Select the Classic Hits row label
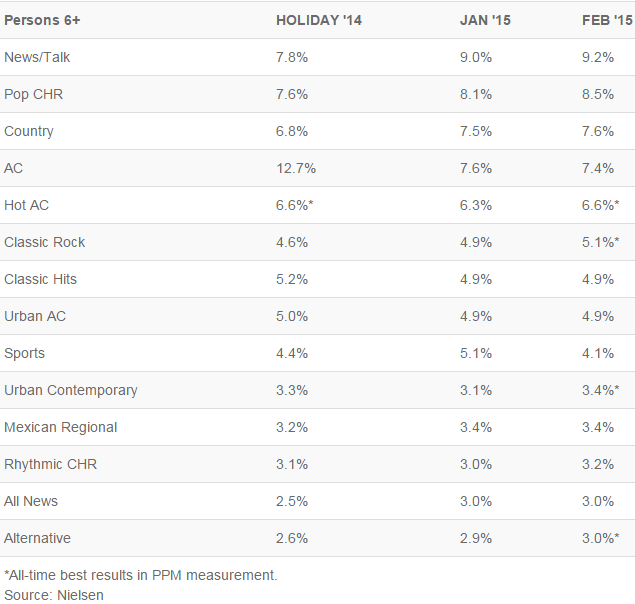Image resolution: width=635 pixels, height=604 pixels. tap(41, 279)
